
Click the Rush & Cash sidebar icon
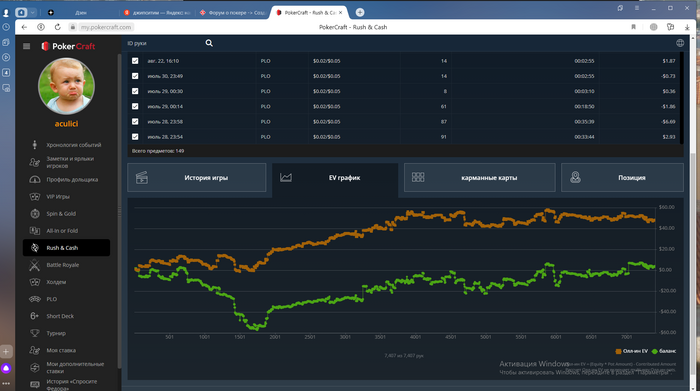tap(35, 248)
